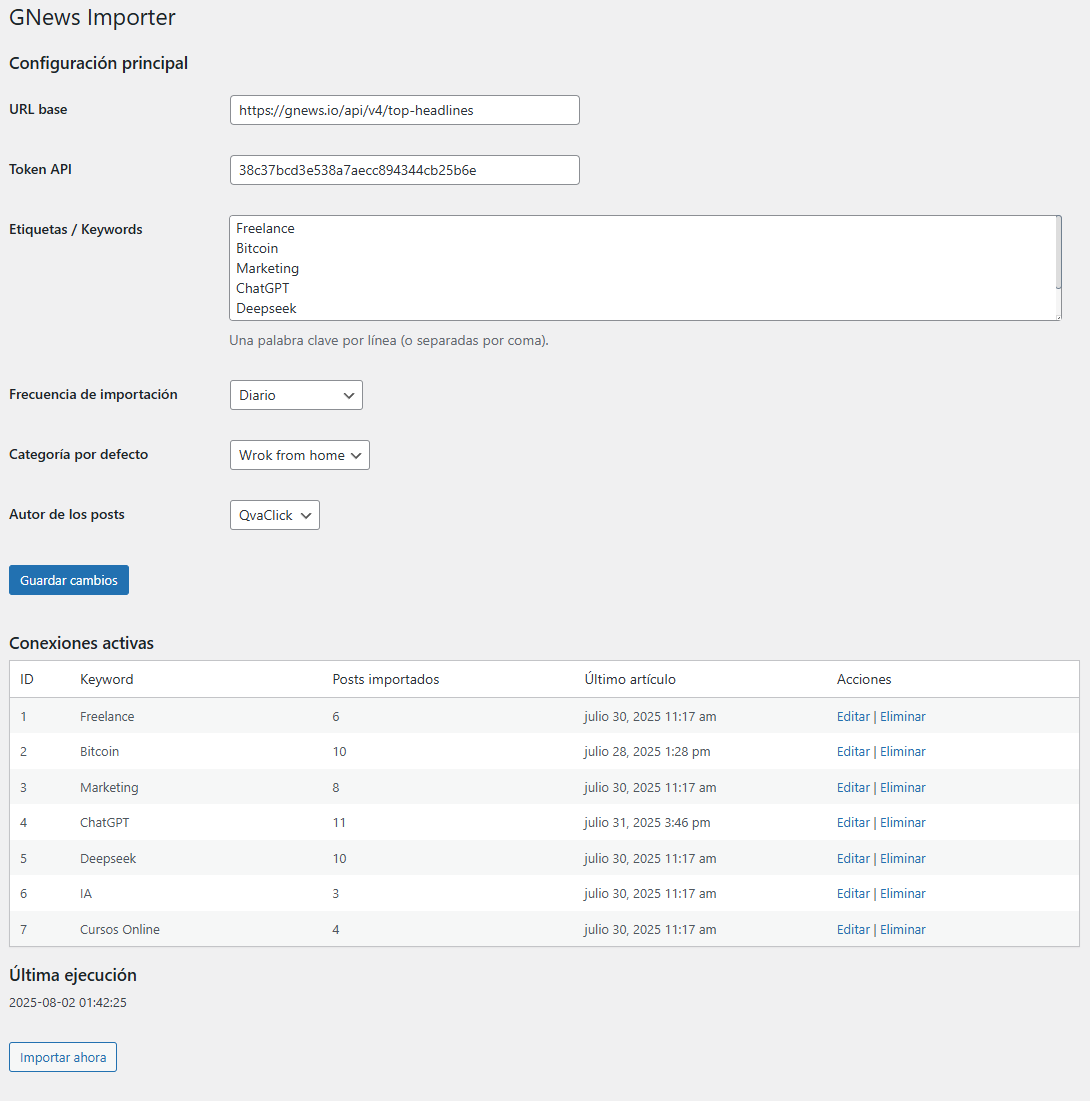Click Eliminar for the Marketing row
This screenshot has height=1101, width=1090.
pos(902,787)
